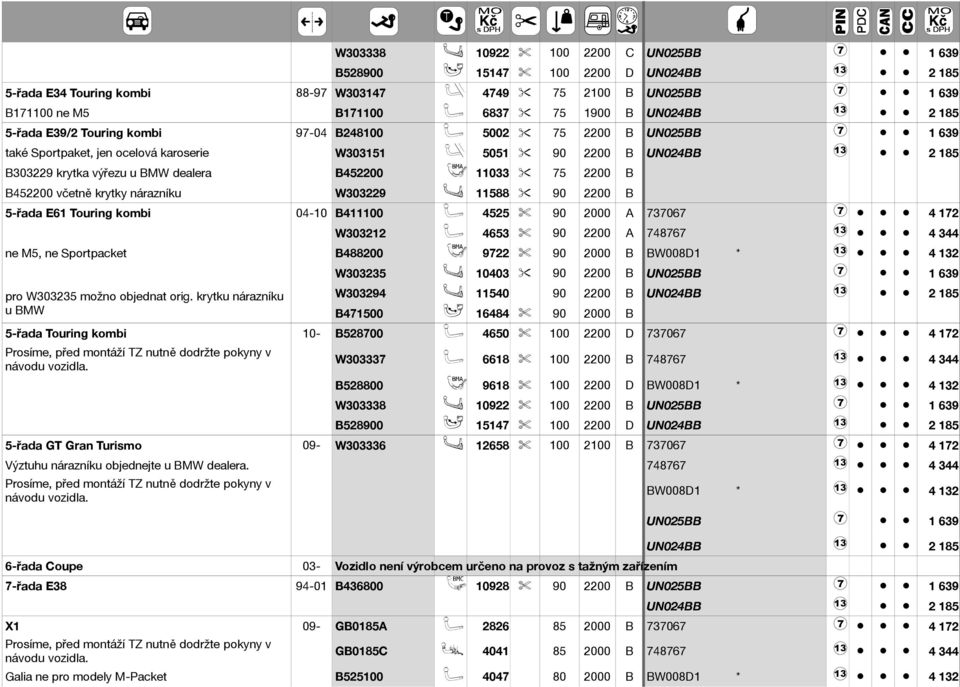960x687 pixels.
Task: Click 'B303229 krytka výřezu u BMW dealera' note
Action: tap(108, 173)
